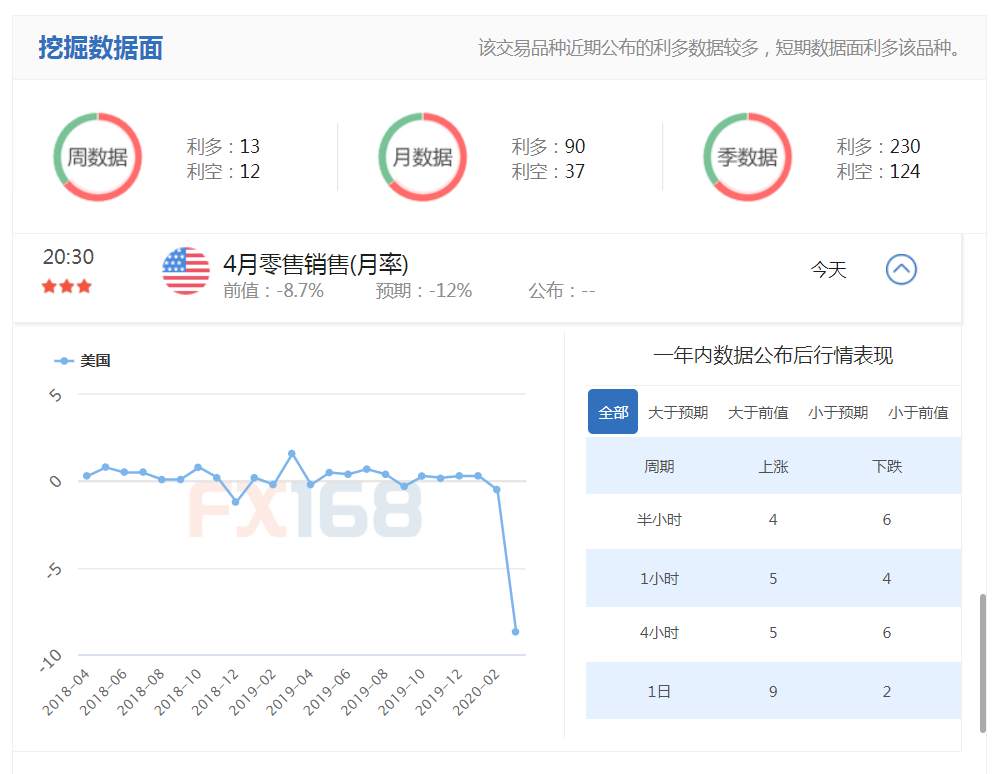
Task: Click 公布：-- text
Action: point(562,291)
